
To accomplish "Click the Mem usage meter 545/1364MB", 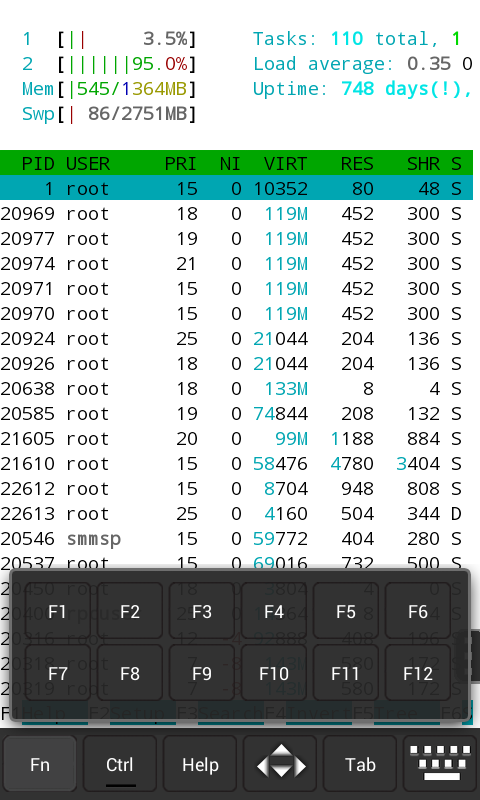I will [x=109, y=89].
